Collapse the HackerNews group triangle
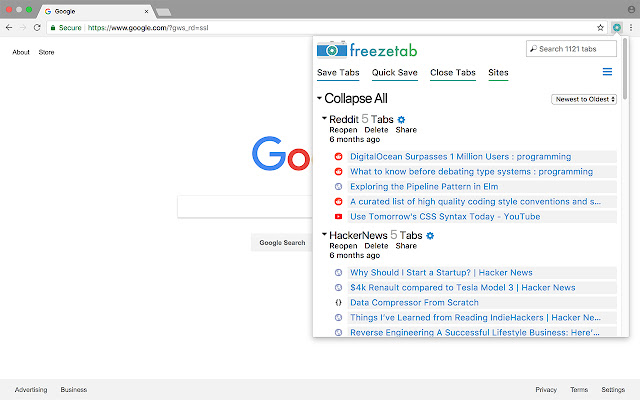The width and height of the screenshot is (640, 400). pos(324,234)
